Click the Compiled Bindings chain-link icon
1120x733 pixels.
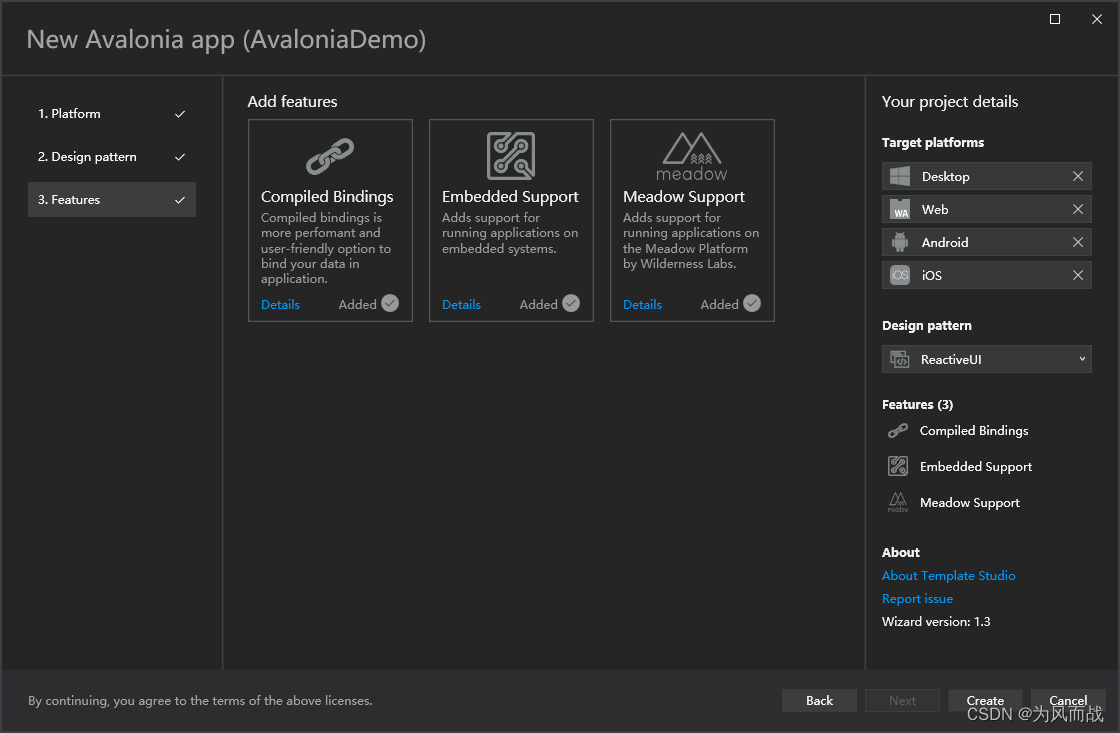(330, 155)
